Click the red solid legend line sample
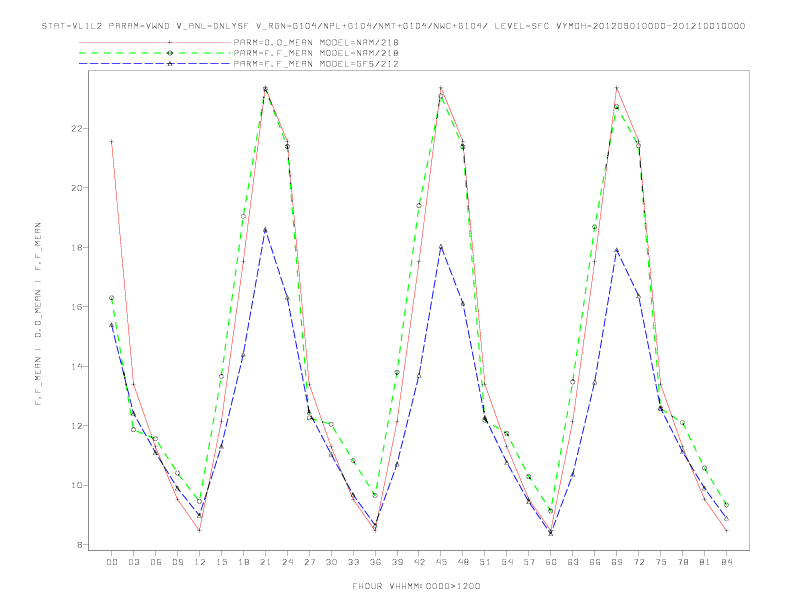792x612 pixels. tap(155, 42)
